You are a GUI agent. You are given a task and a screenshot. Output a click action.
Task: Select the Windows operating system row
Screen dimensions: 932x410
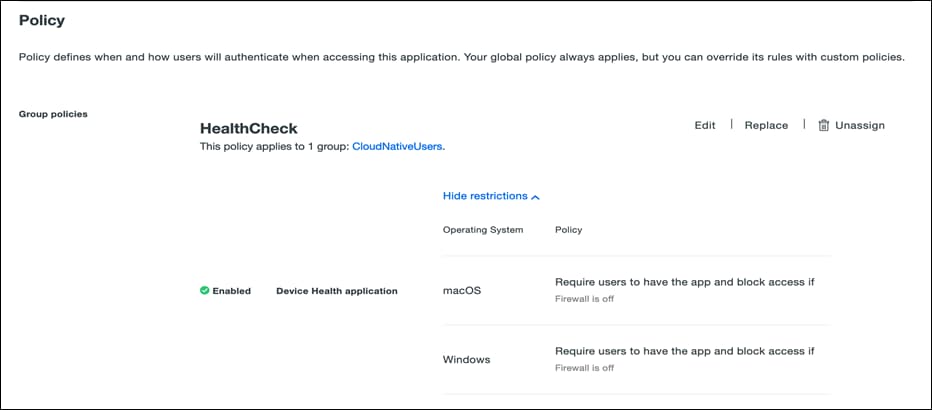point(467,359)
